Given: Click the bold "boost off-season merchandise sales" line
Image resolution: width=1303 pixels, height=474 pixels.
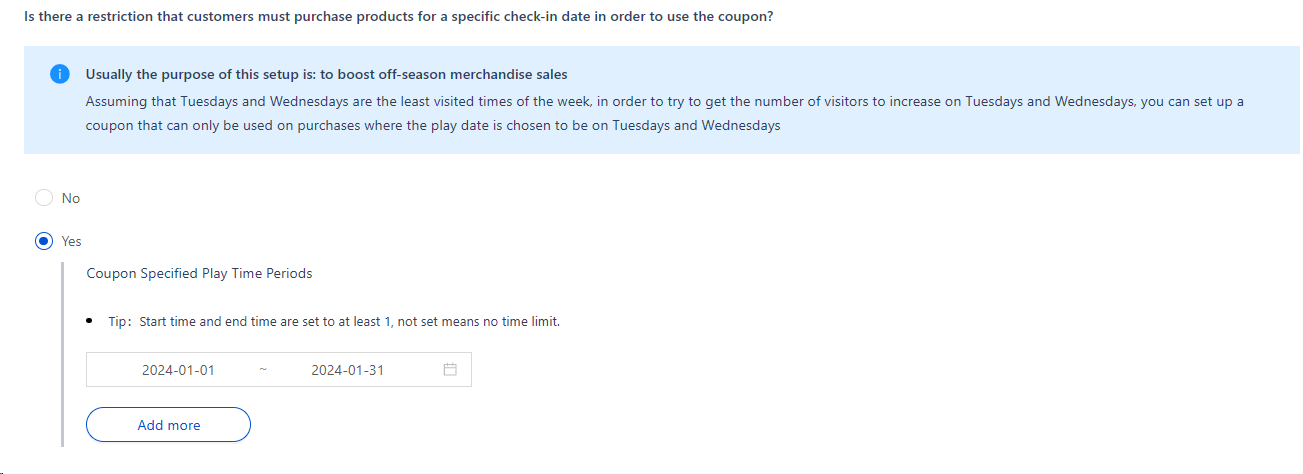Looking at the screenshot, I should 327,75.
